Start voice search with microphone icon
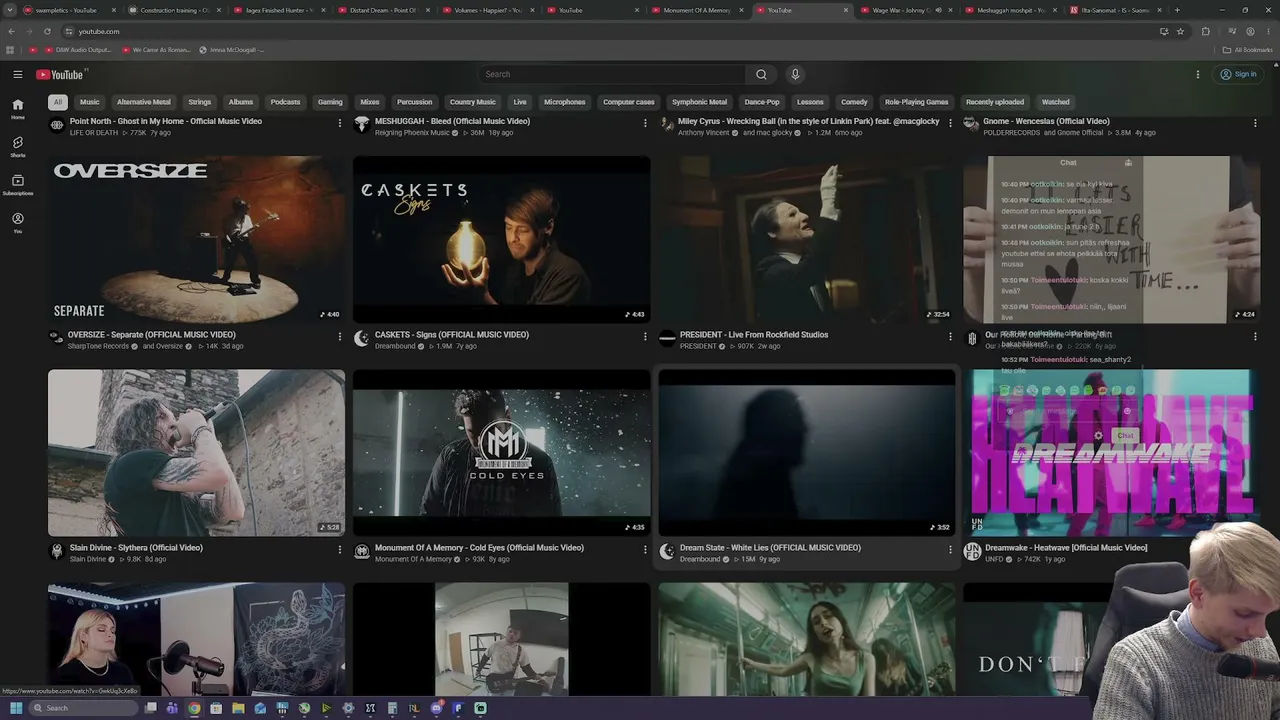Image resolution: width=1280 pixels, height=720 pixels. pyautogui.click(x=795, y=74)
